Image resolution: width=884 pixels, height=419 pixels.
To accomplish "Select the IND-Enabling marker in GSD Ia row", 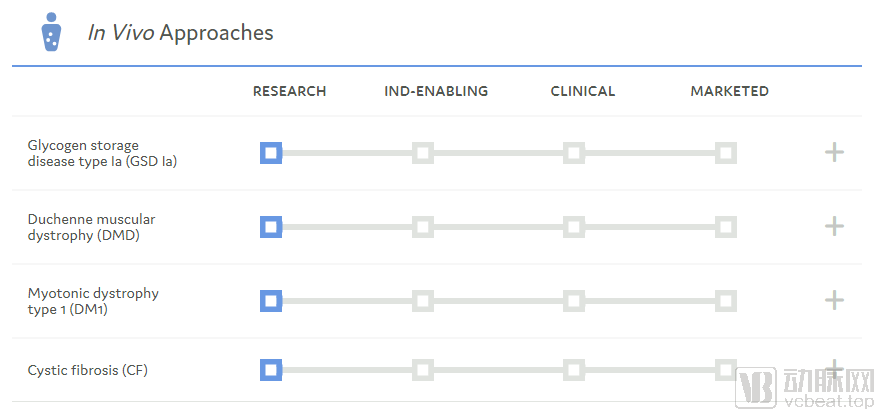I will pyautogui.click(x=423, y=153).
